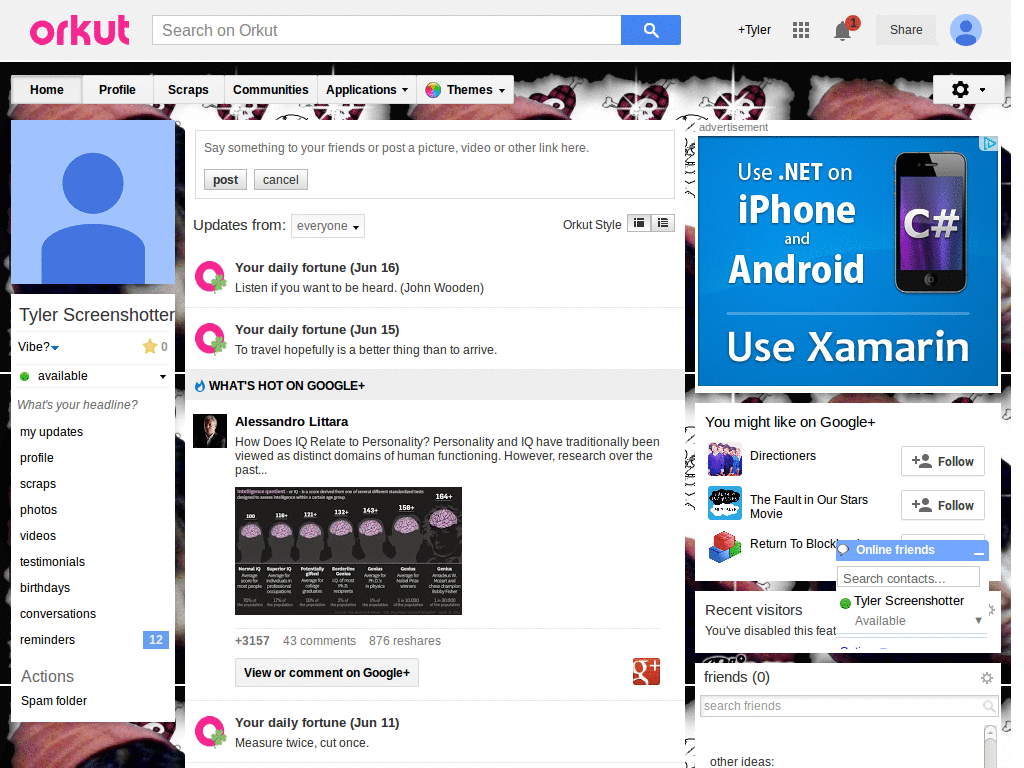Open the notifications bell
Image resolution: width=1024 pixels, height=768 pixels.
842,31
